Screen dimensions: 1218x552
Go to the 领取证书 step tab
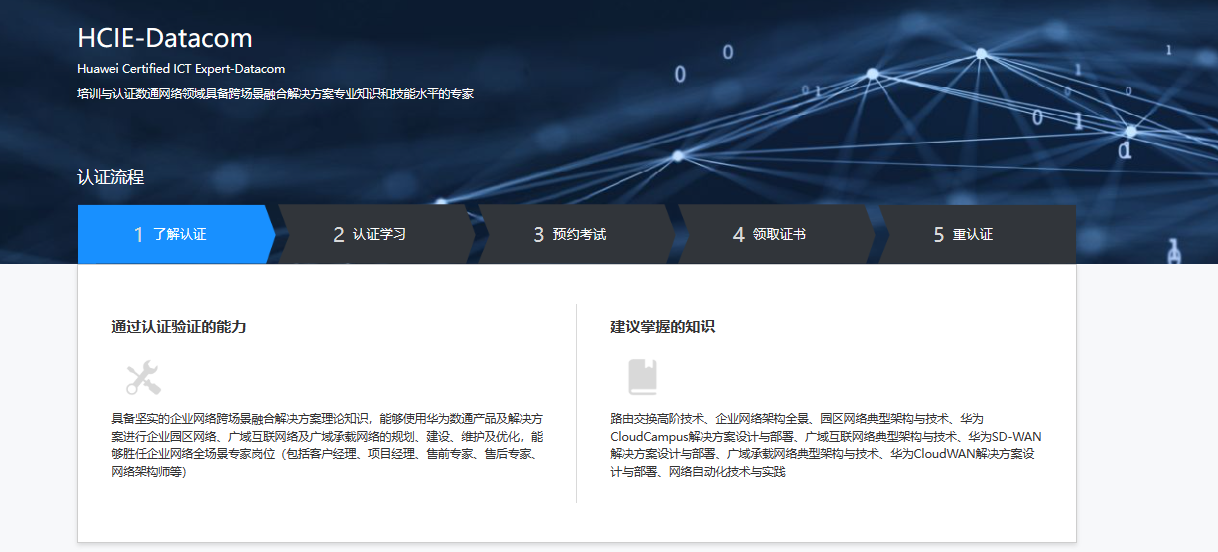(777, 235)
